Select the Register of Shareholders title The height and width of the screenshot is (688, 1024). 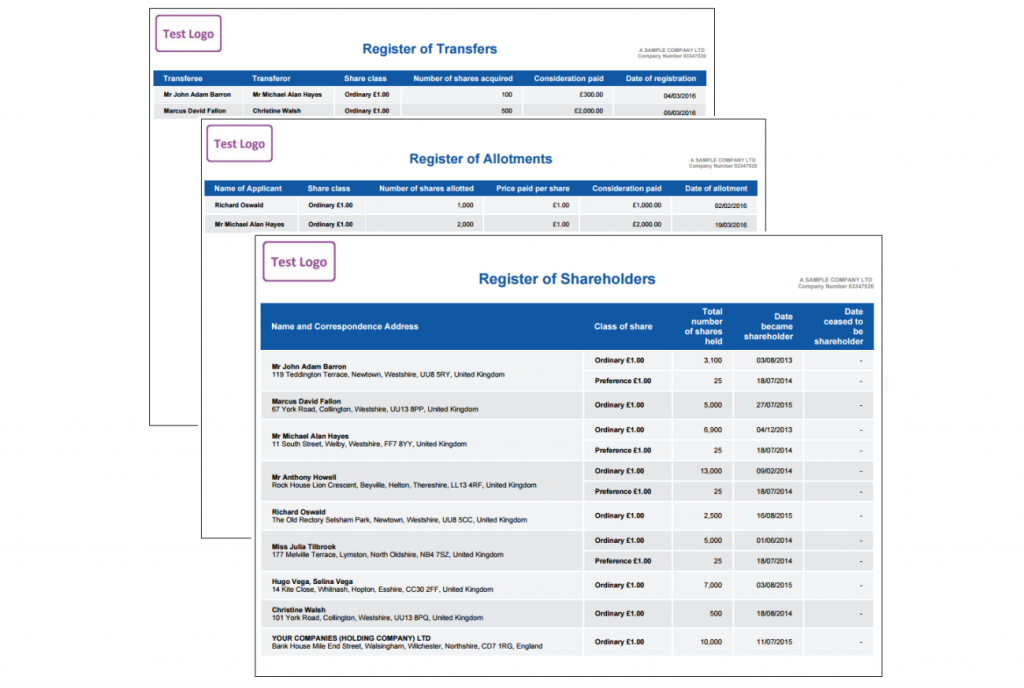click(567, 279)
